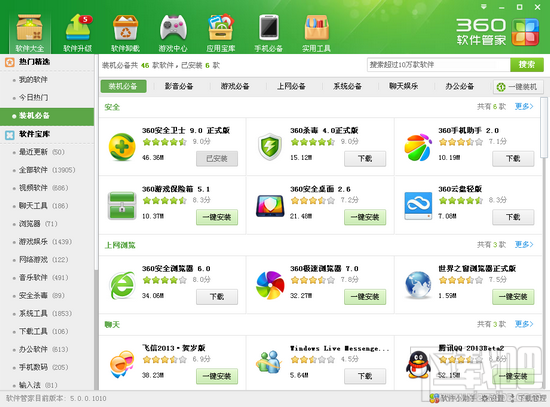This screenshot has width=550, height=407.
Task: Click the 360极速浏览器 pinwheel icon
Action: [x=270, y=285]
